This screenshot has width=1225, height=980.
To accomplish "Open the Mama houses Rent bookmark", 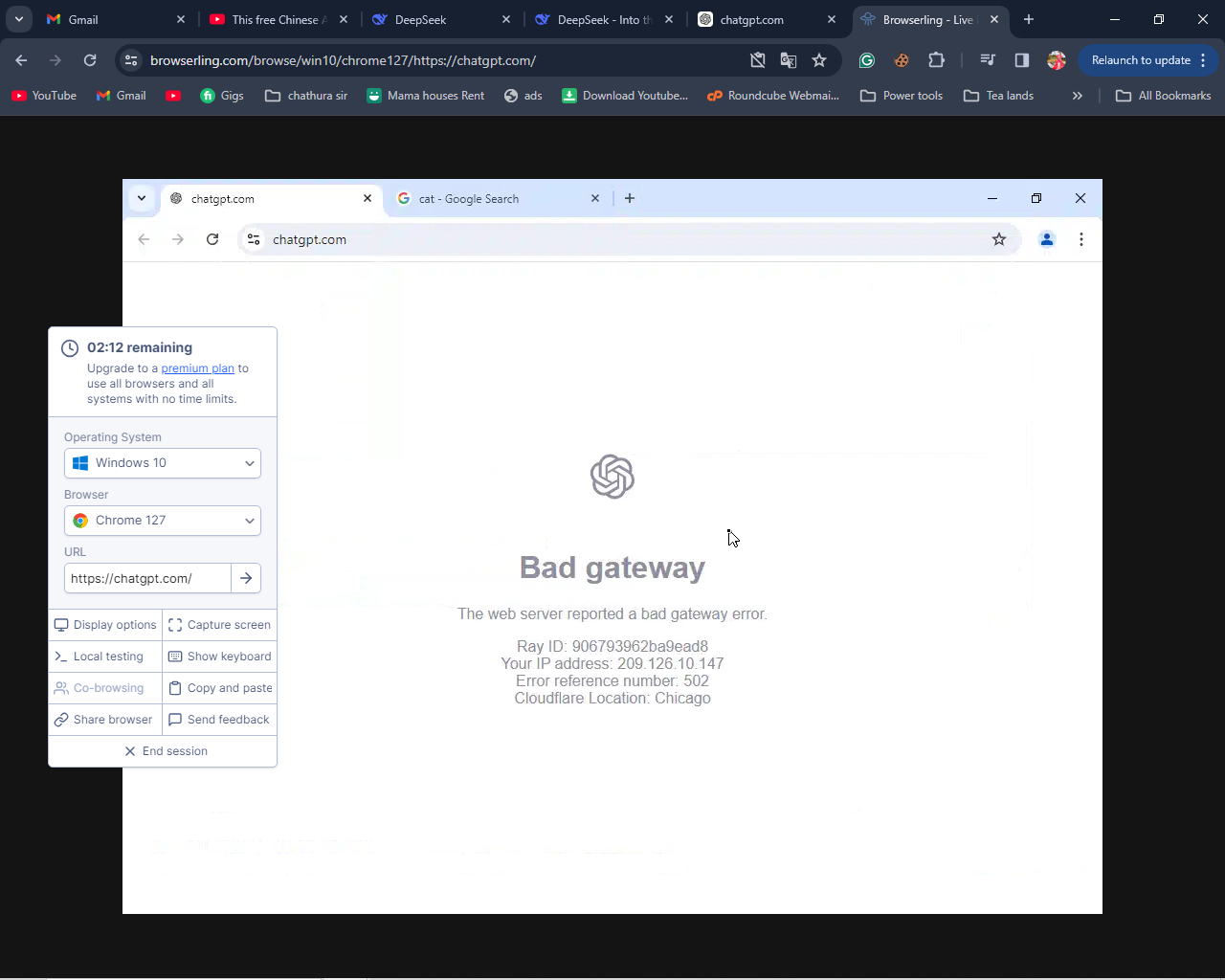I will pyautogui.click(x=426, y=96).
